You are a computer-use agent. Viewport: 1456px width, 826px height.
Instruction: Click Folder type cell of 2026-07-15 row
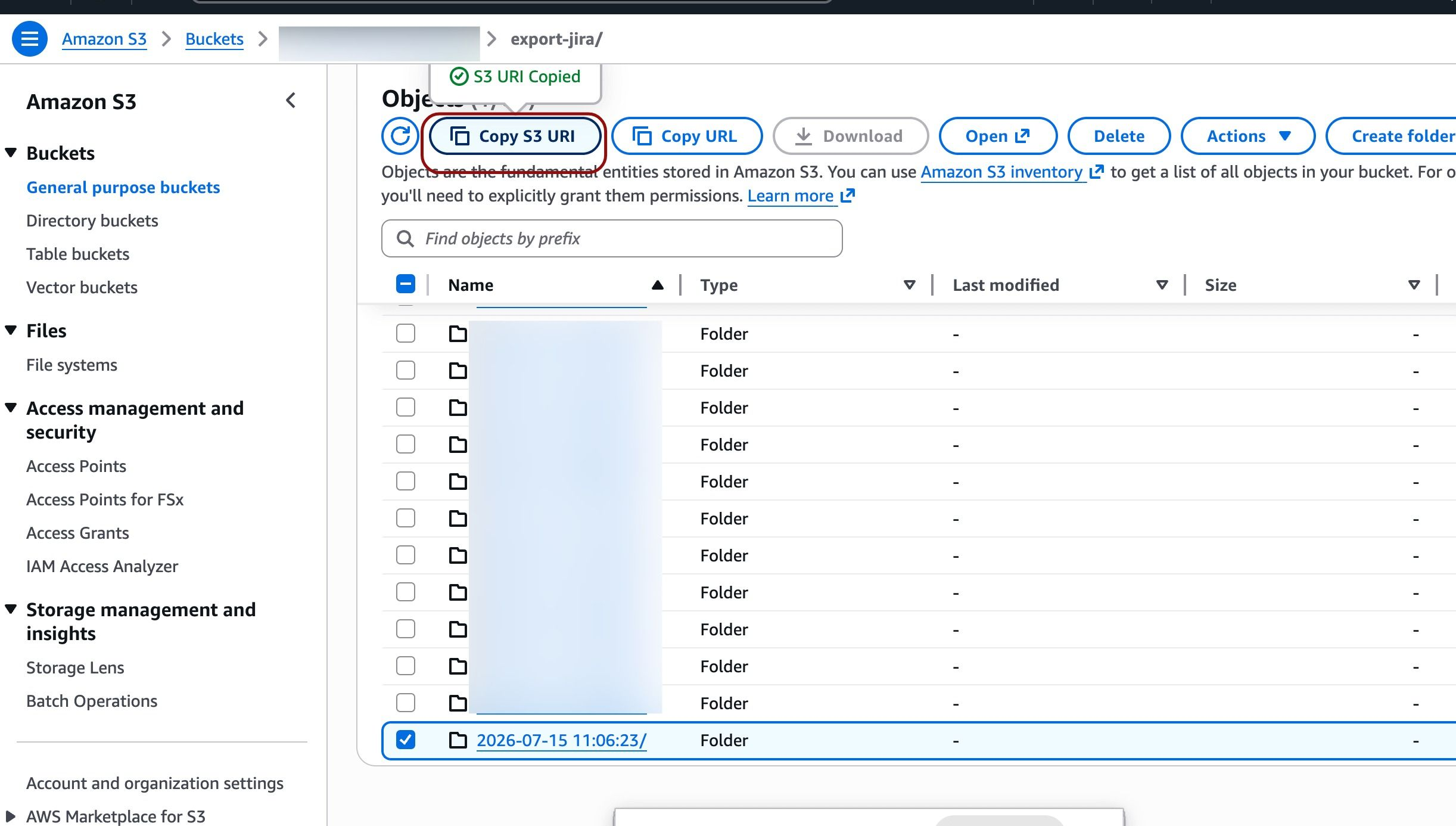(x=724, y=740)
